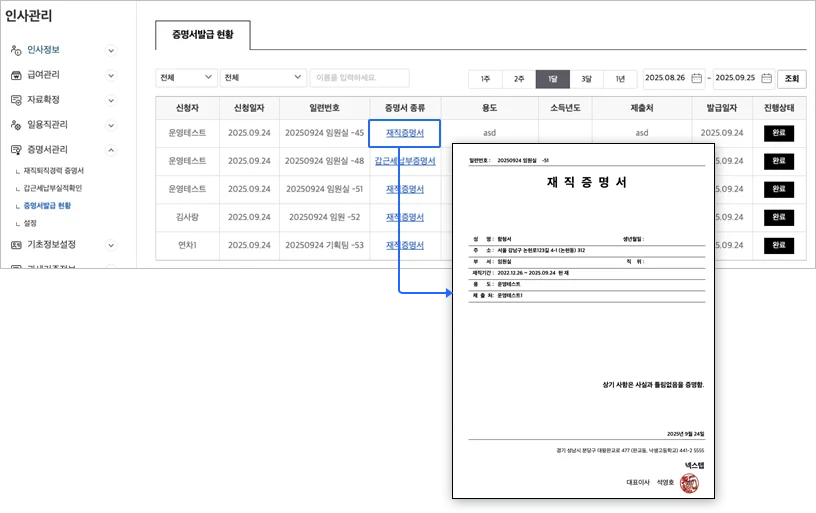Open the start date calendar picker

[x=697, y=78]
